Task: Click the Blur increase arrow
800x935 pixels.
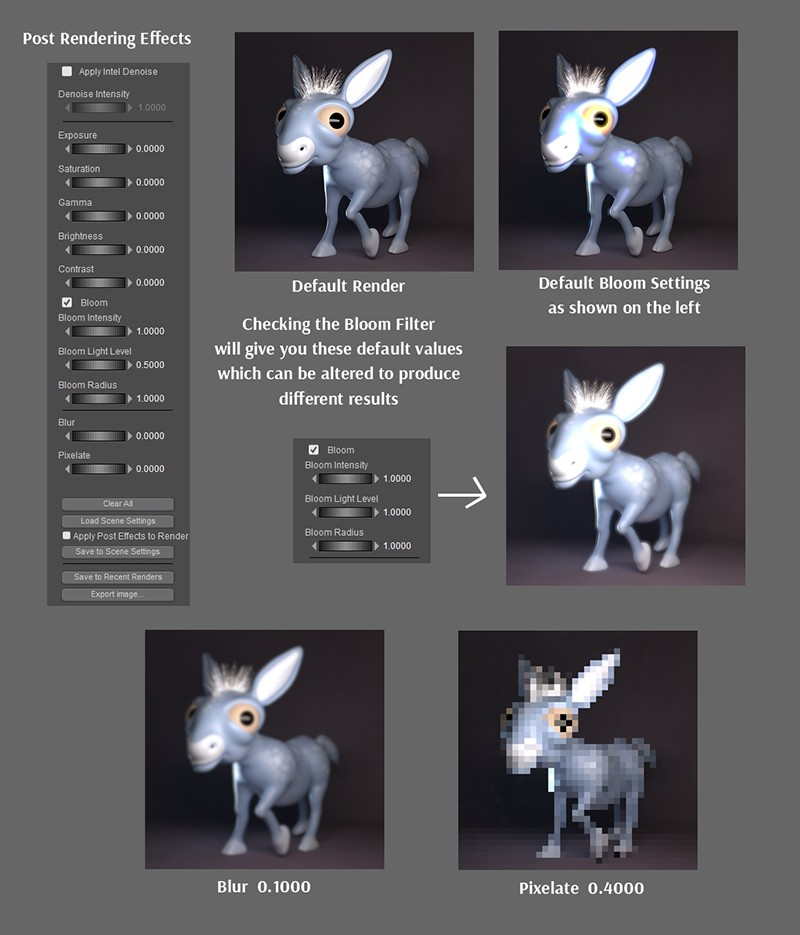Action: pos(129,436)
